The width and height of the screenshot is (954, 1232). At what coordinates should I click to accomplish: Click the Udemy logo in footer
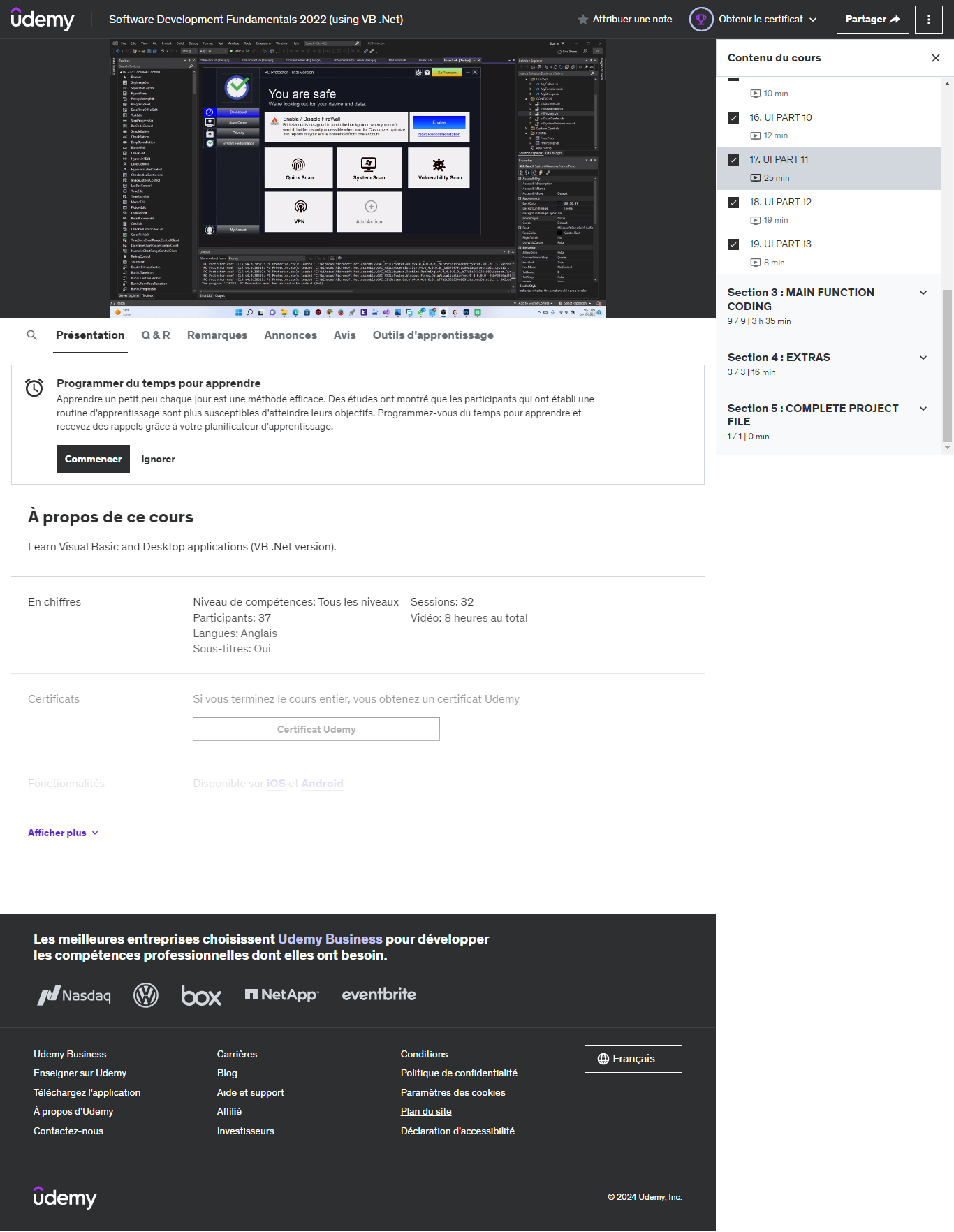pyautogui.click(x=65, y=1196)
